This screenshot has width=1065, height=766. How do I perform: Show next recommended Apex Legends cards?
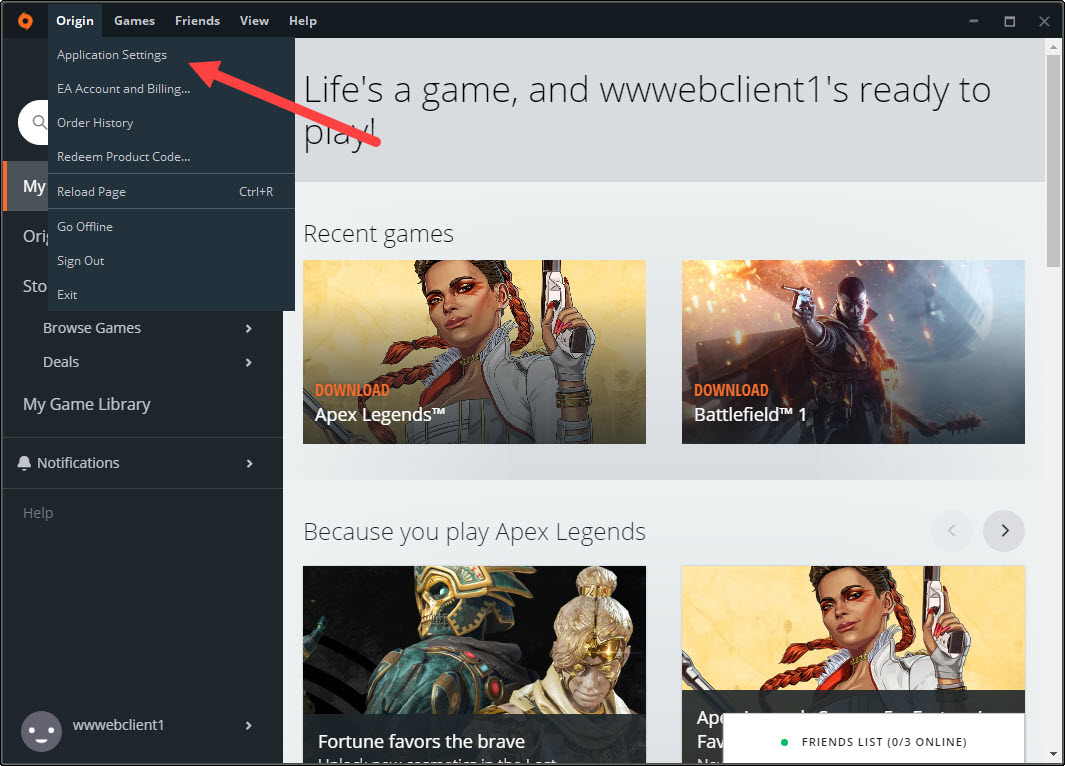point(1003,530)
